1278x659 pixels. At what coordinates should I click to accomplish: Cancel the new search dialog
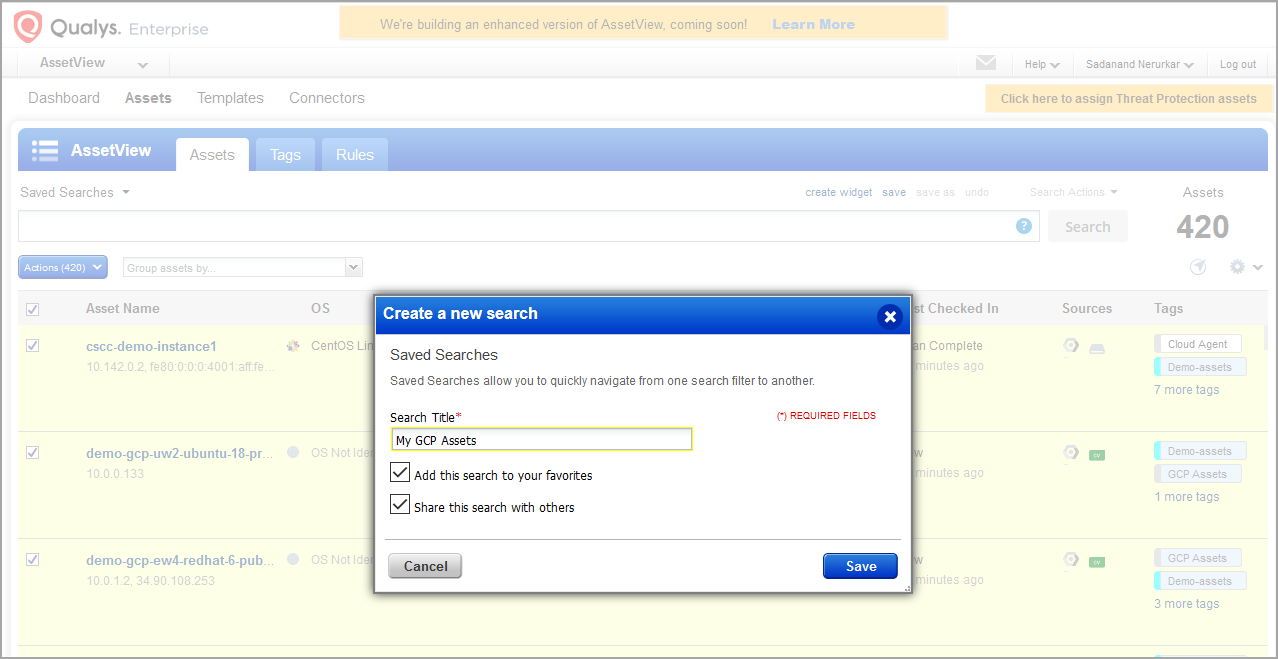tap(425, 566)
